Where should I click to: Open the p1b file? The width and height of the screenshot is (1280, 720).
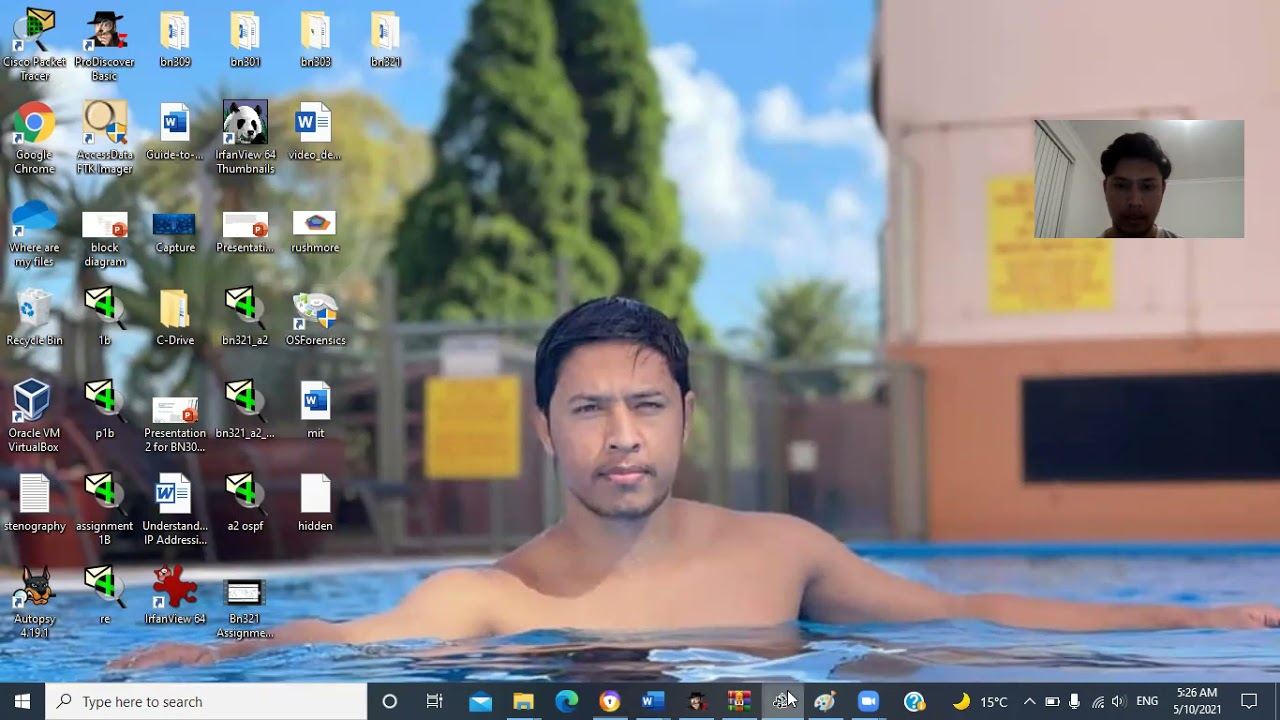pos(104,410)
